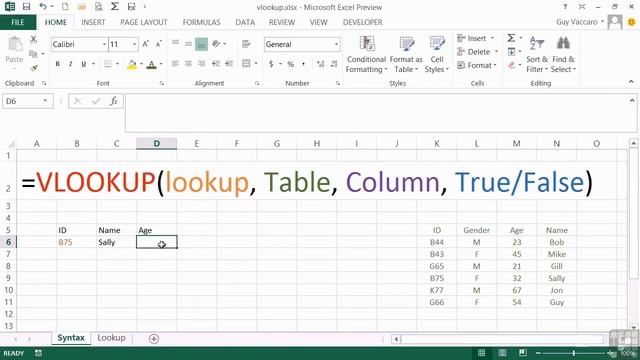
Task: Apply Percent Style format
Action: [x=291, y=64]
